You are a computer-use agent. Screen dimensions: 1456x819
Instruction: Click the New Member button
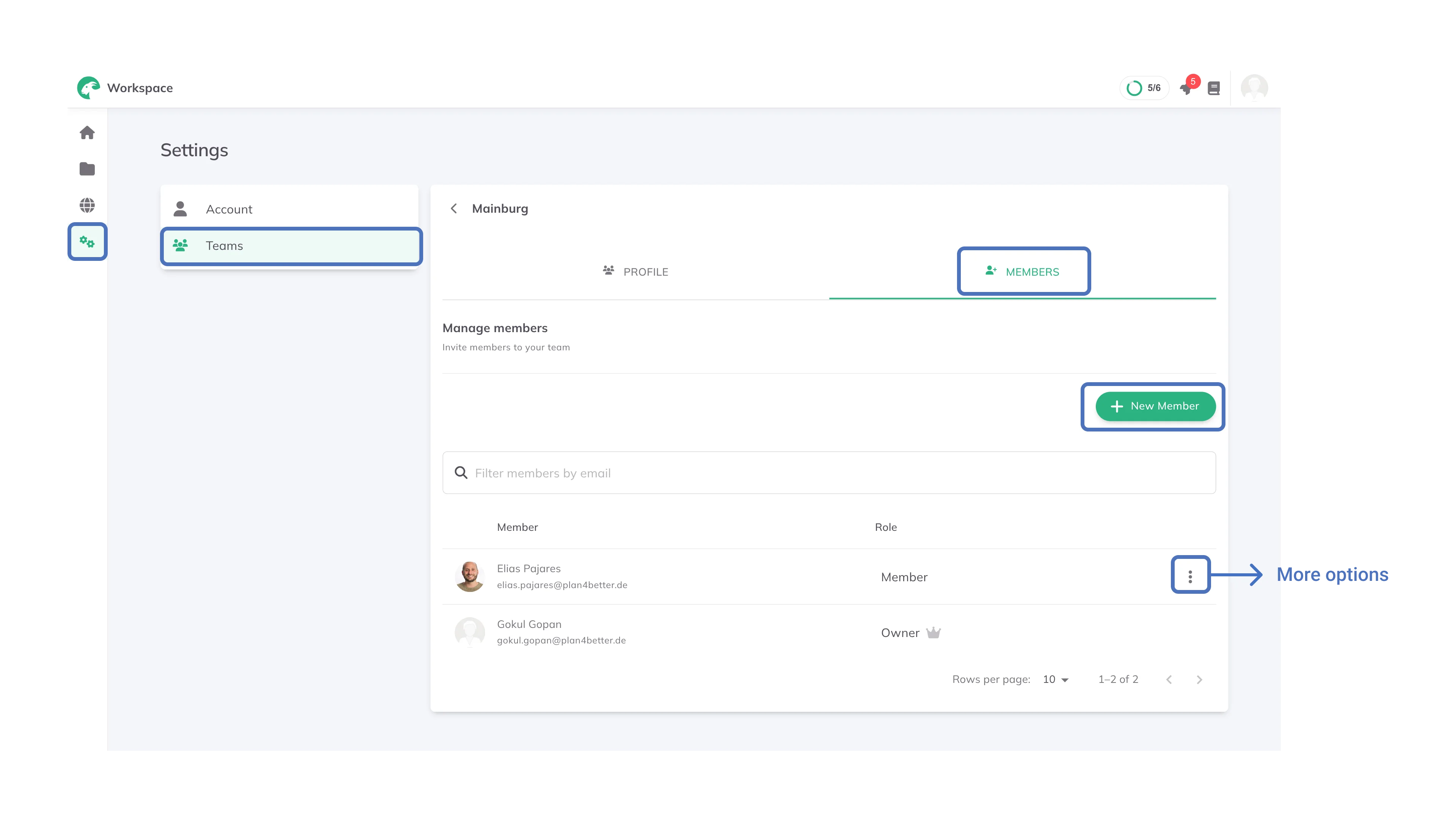[x=1155, y=406]
